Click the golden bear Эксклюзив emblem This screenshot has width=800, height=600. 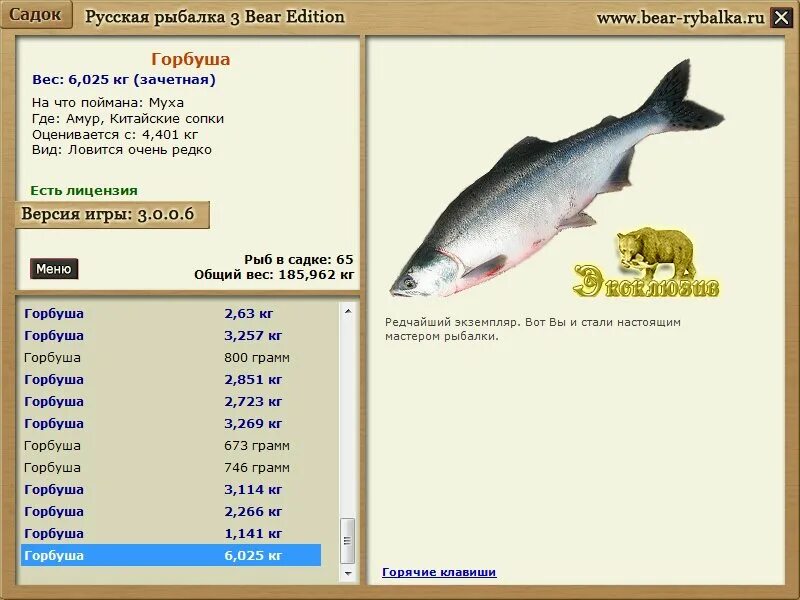pyautogui.click(x=648, y=263)
